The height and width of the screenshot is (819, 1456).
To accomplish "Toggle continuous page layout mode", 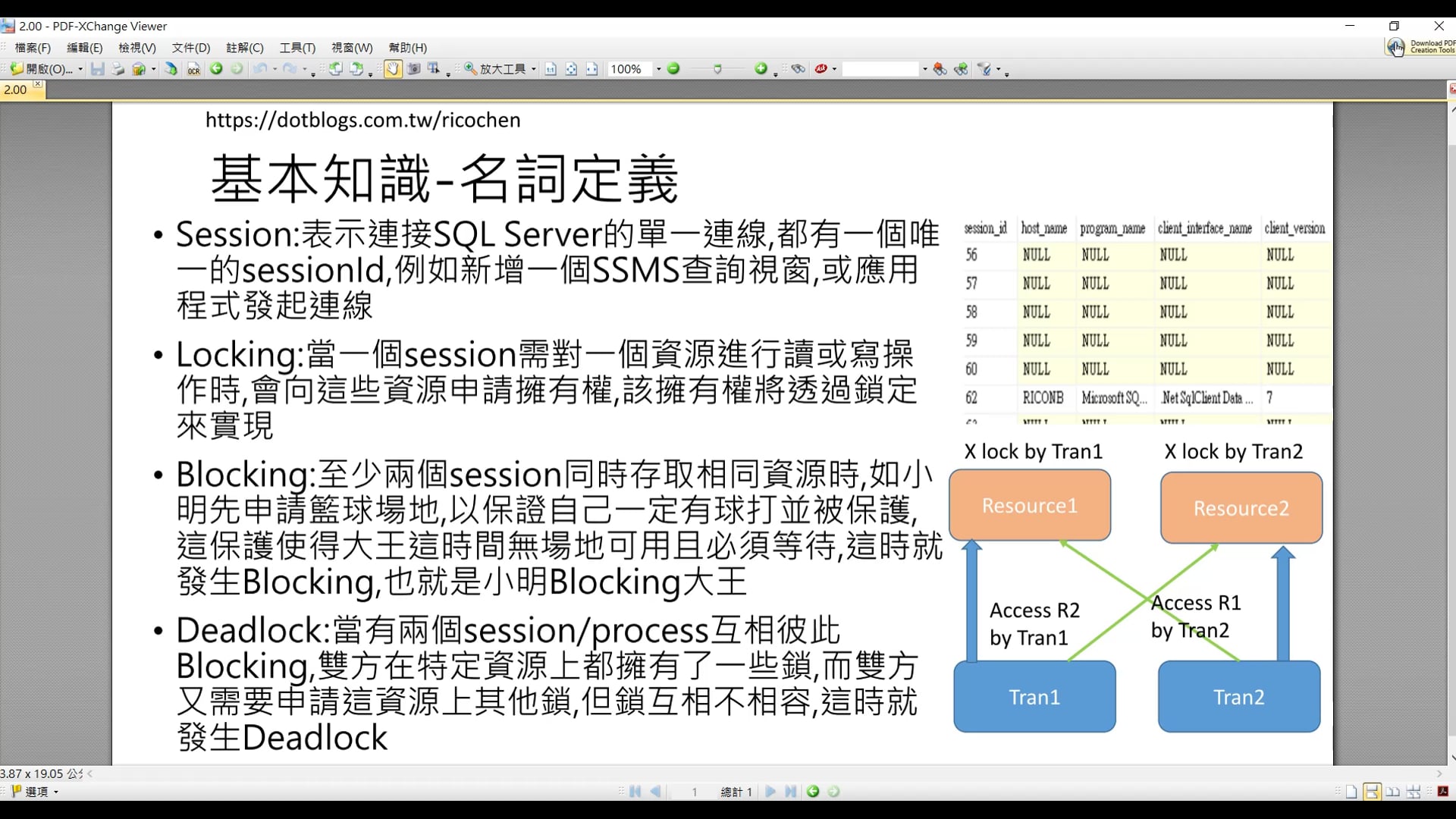I will (x=1372, y=792).
